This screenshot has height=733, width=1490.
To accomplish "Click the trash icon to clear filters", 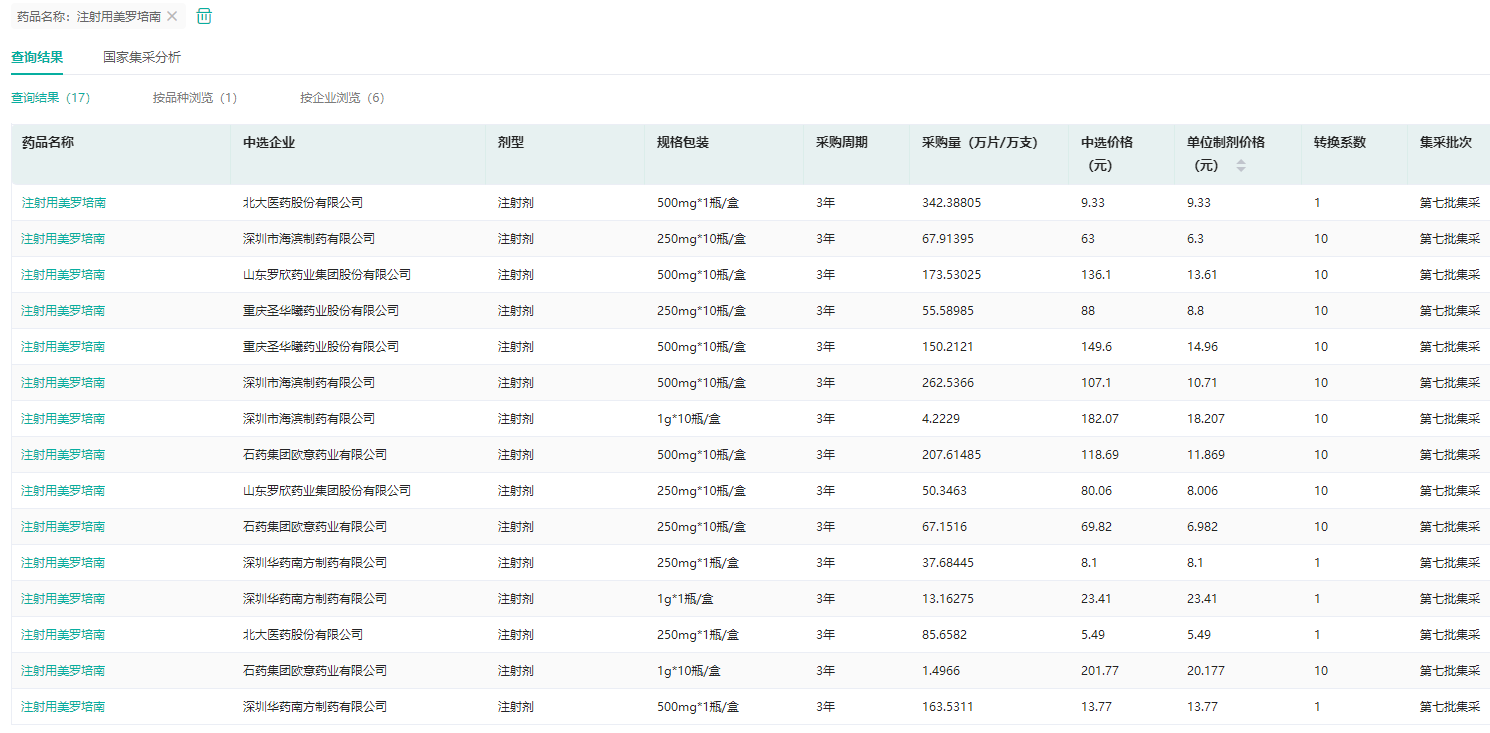I will [204, 16].
